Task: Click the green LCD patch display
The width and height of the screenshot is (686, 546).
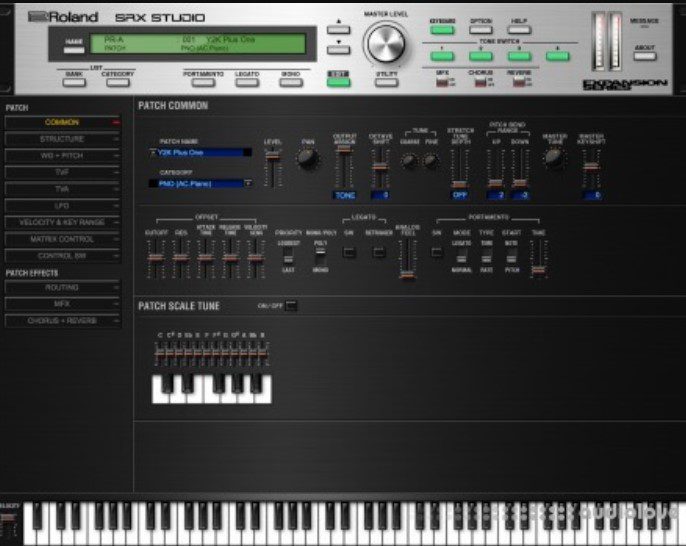Action: [198, 44]
